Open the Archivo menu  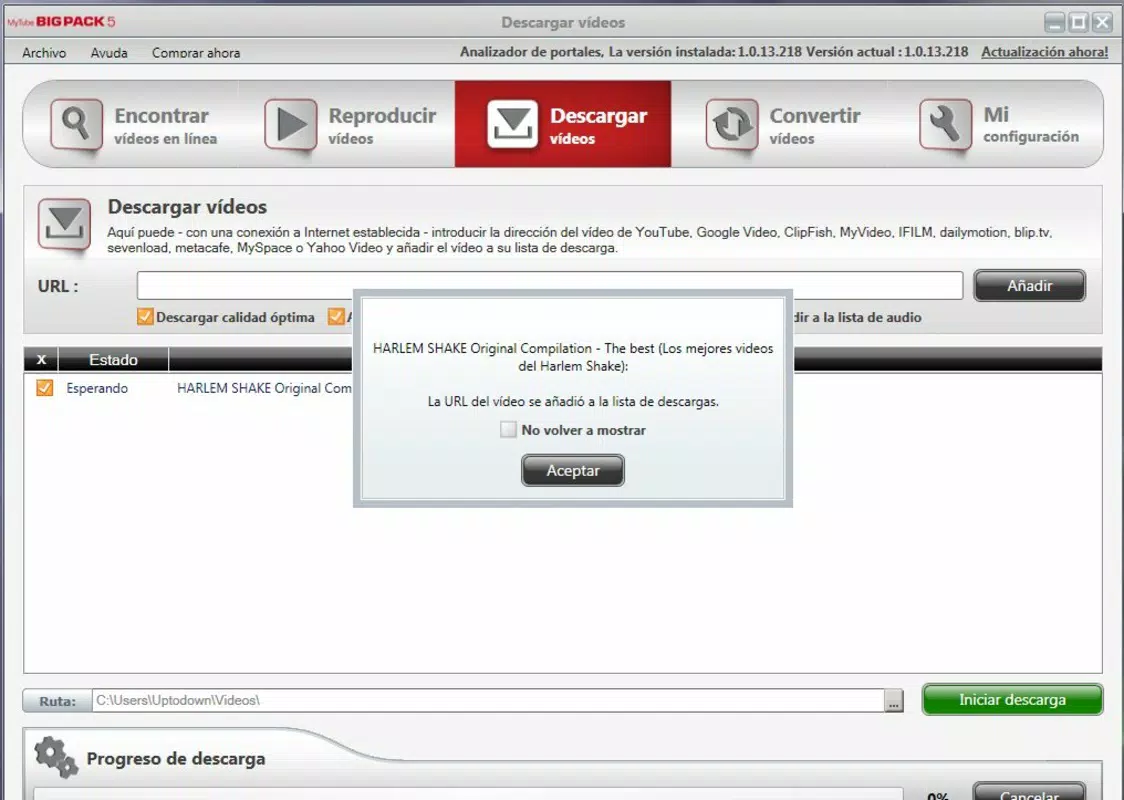tap(44, 52)
